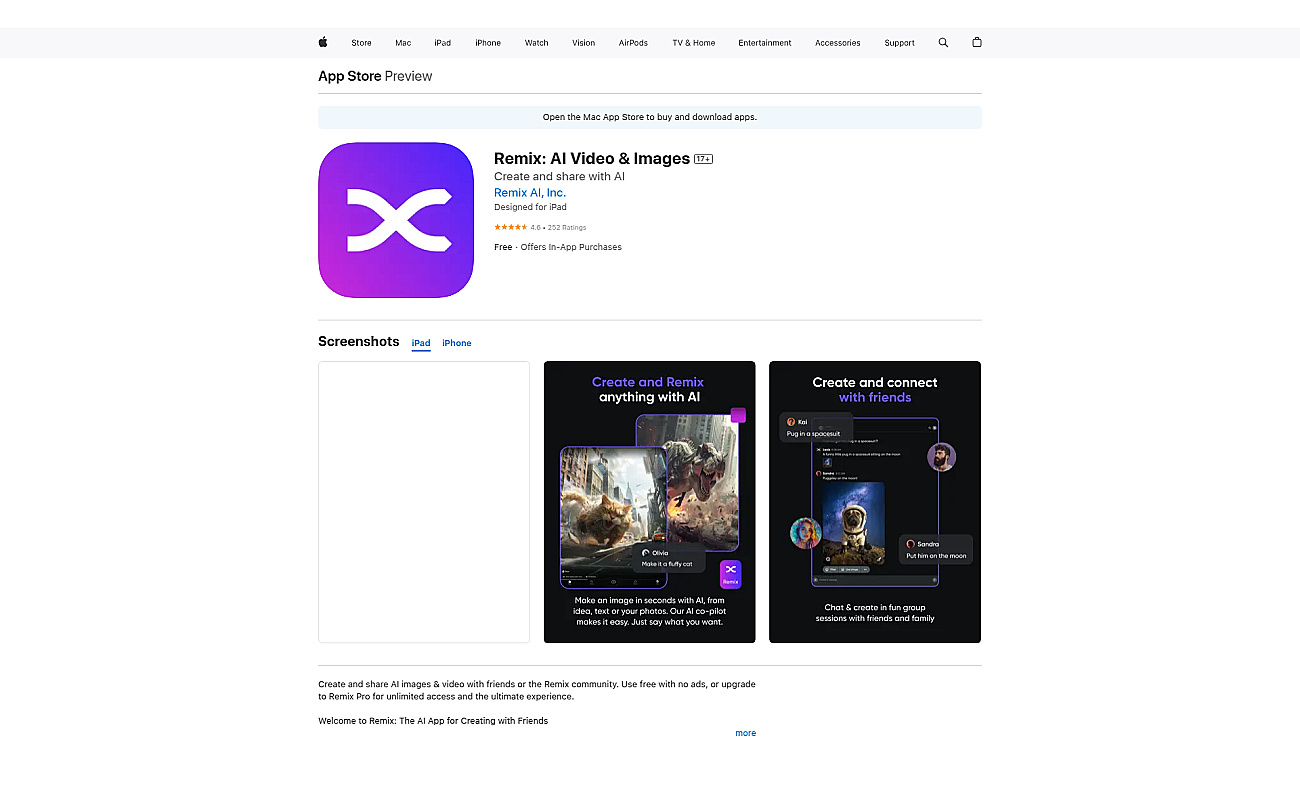This screenshot has height=788, width=1300.
Task: Click the 'Remix: AI Video & Images' title
Action: click(592, 158)
